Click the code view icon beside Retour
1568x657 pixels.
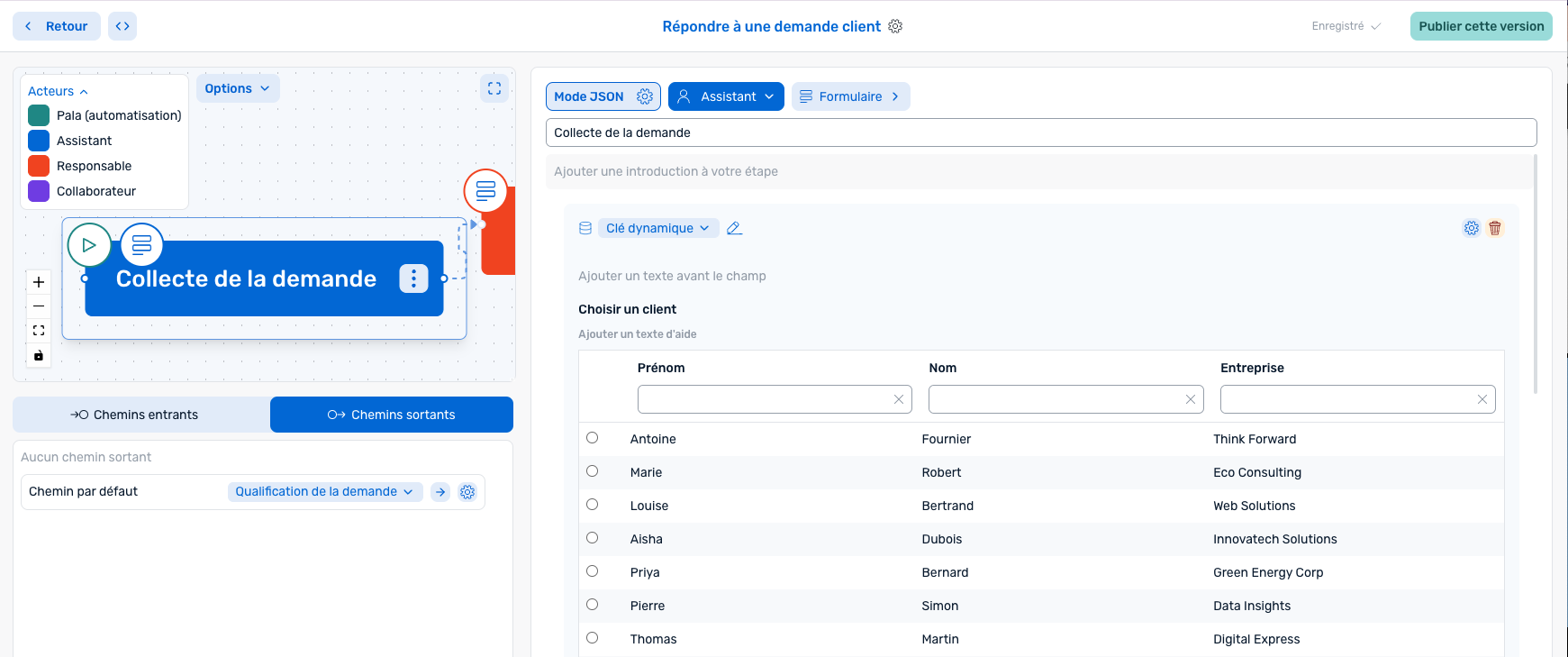pyautogui.click(x=122, y=26)
